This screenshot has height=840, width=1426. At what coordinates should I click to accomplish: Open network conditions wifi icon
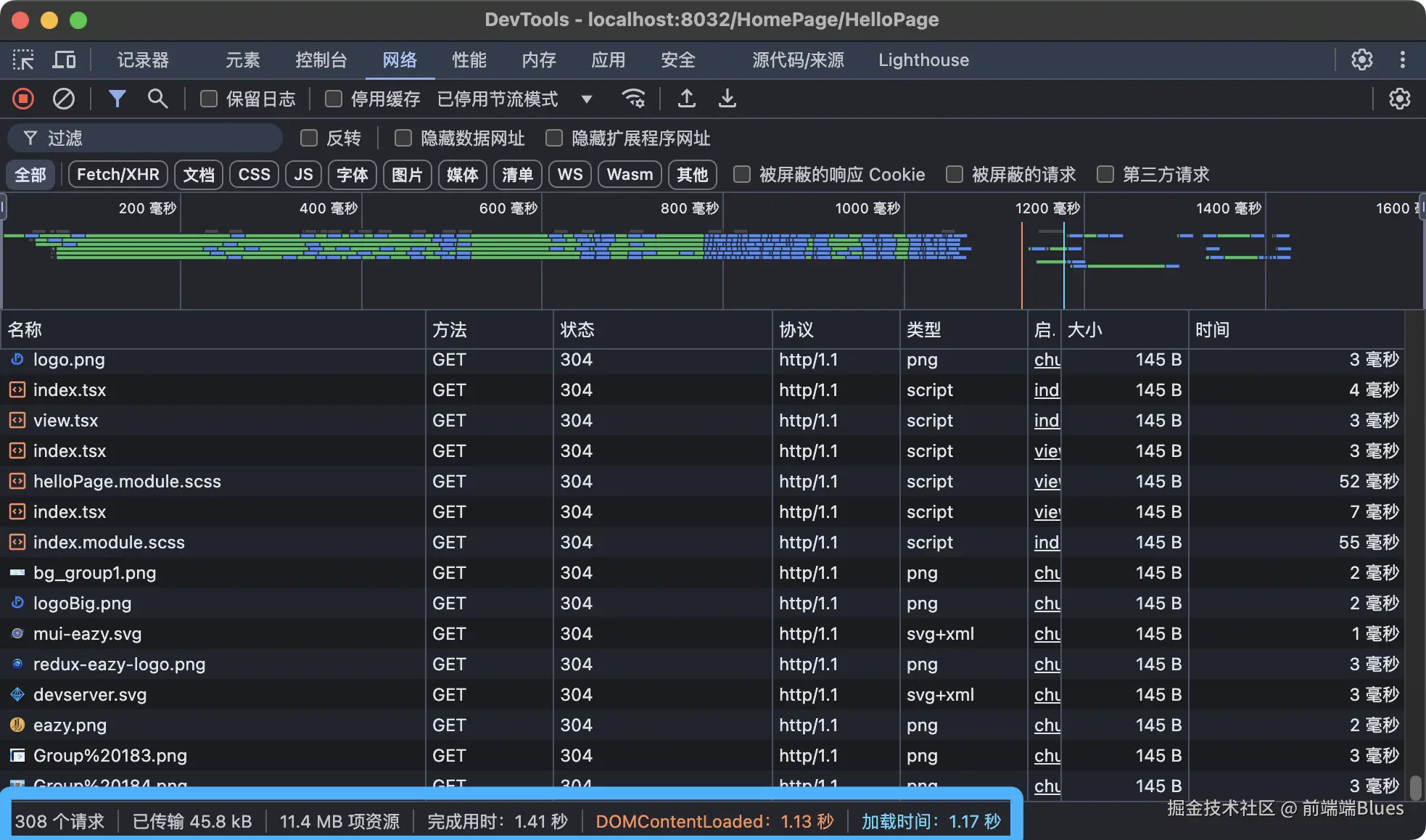[633, 99]
